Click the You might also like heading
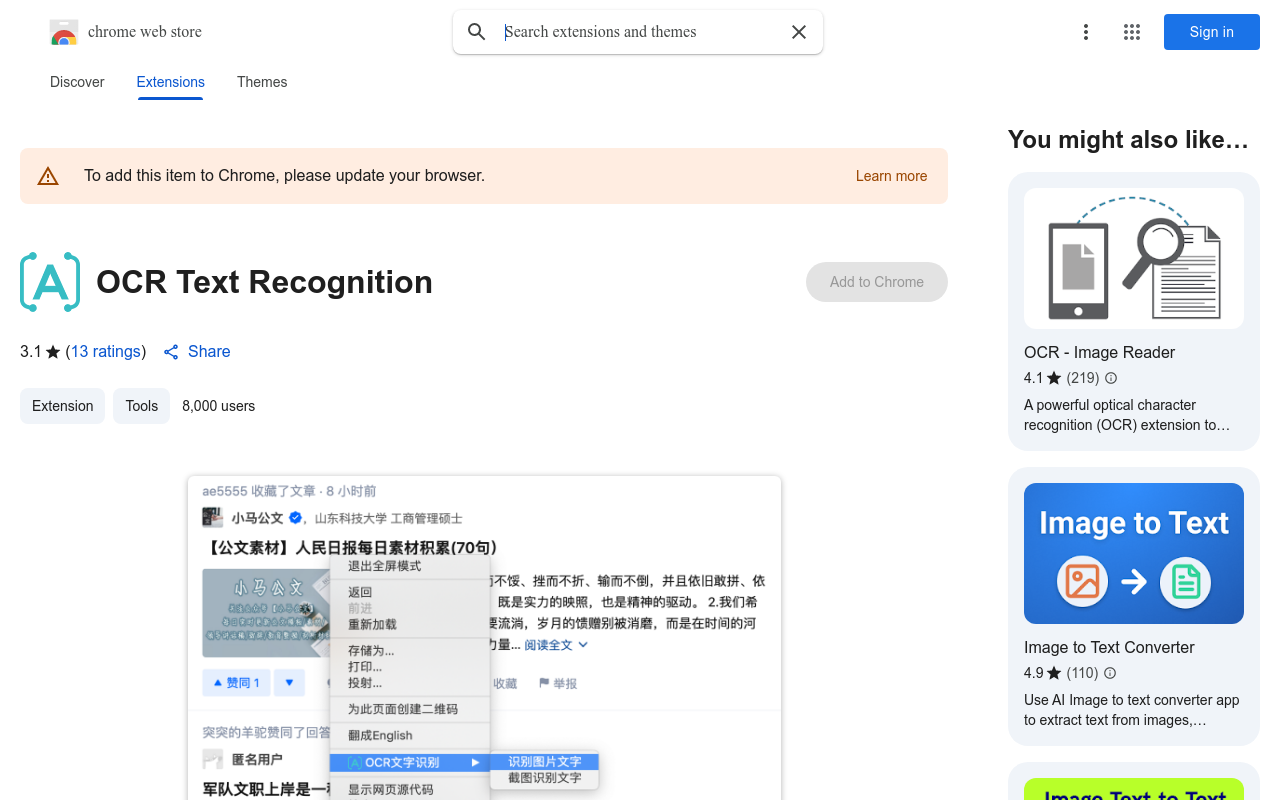This screenshot has height=800, width=1280. coord(1128,140)
